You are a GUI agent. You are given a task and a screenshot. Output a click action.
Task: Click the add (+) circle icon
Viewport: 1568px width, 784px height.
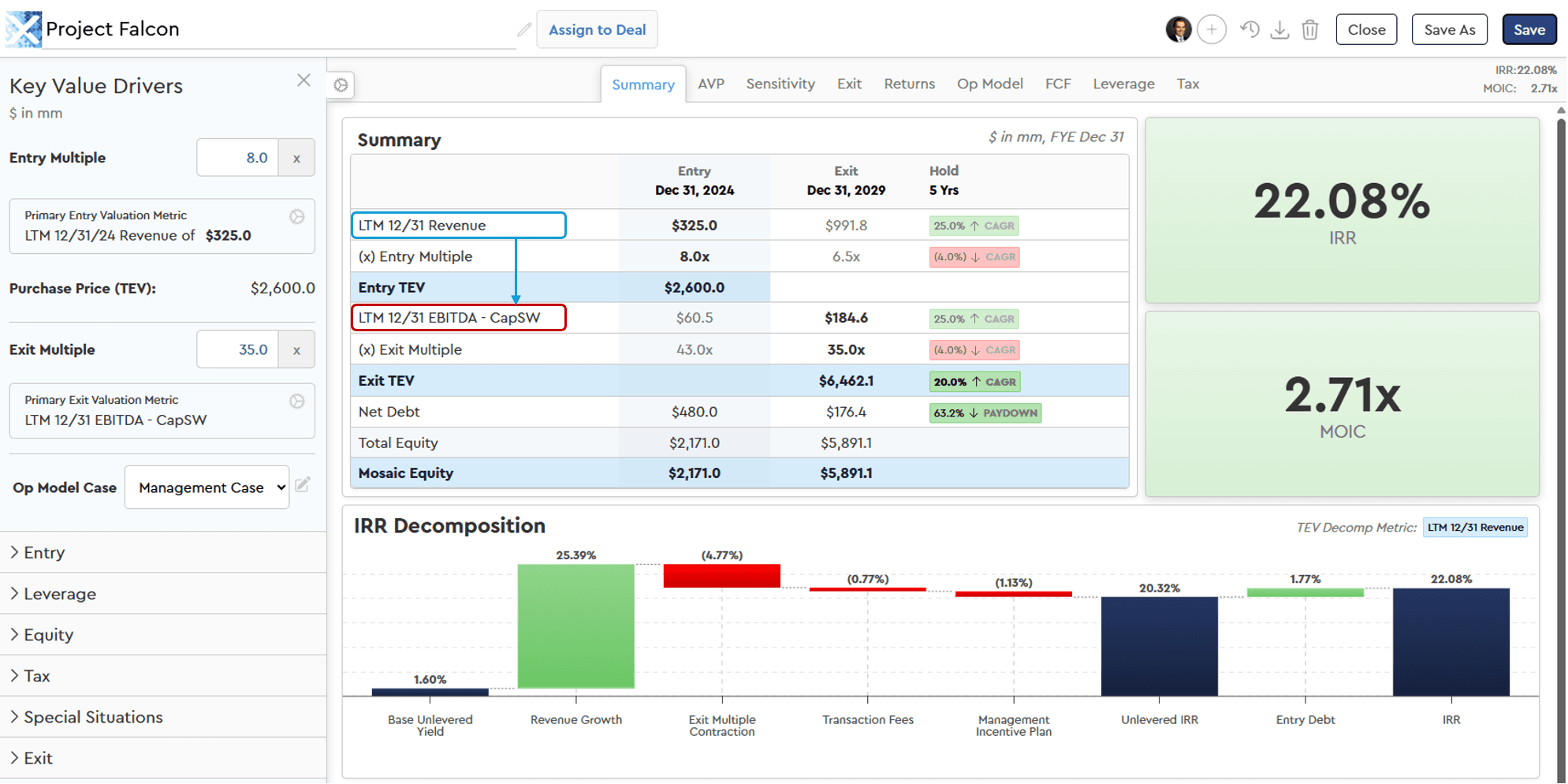(x=1212, y=29)
